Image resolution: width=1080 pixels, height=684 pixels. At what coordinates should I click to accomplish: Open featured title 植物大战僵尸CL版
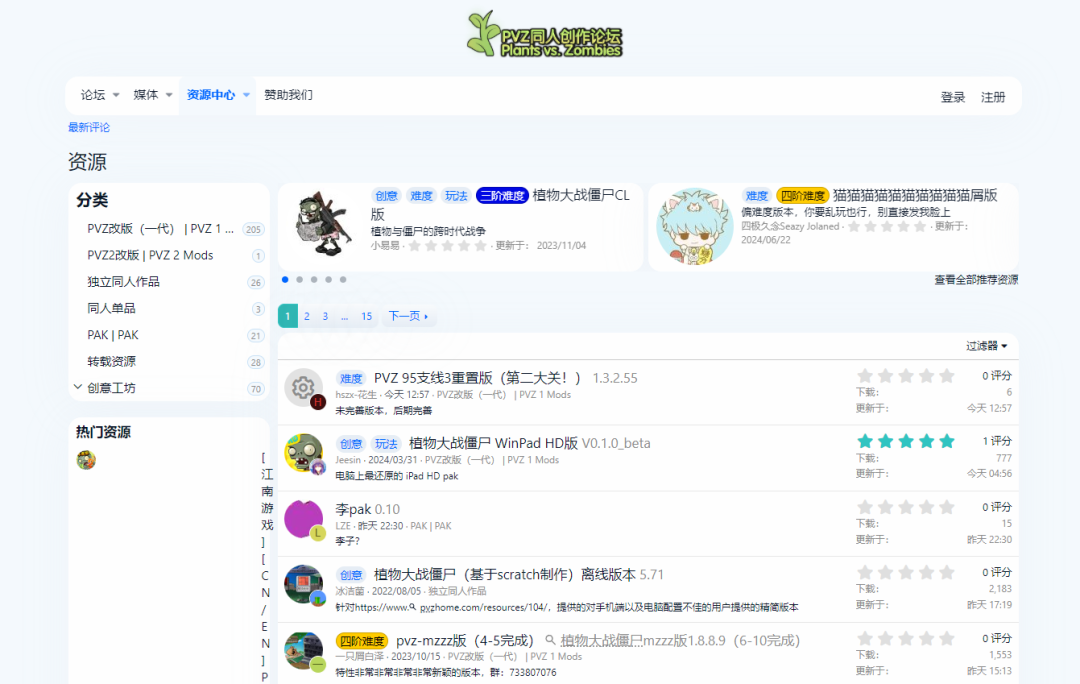(x=500, y=204)
